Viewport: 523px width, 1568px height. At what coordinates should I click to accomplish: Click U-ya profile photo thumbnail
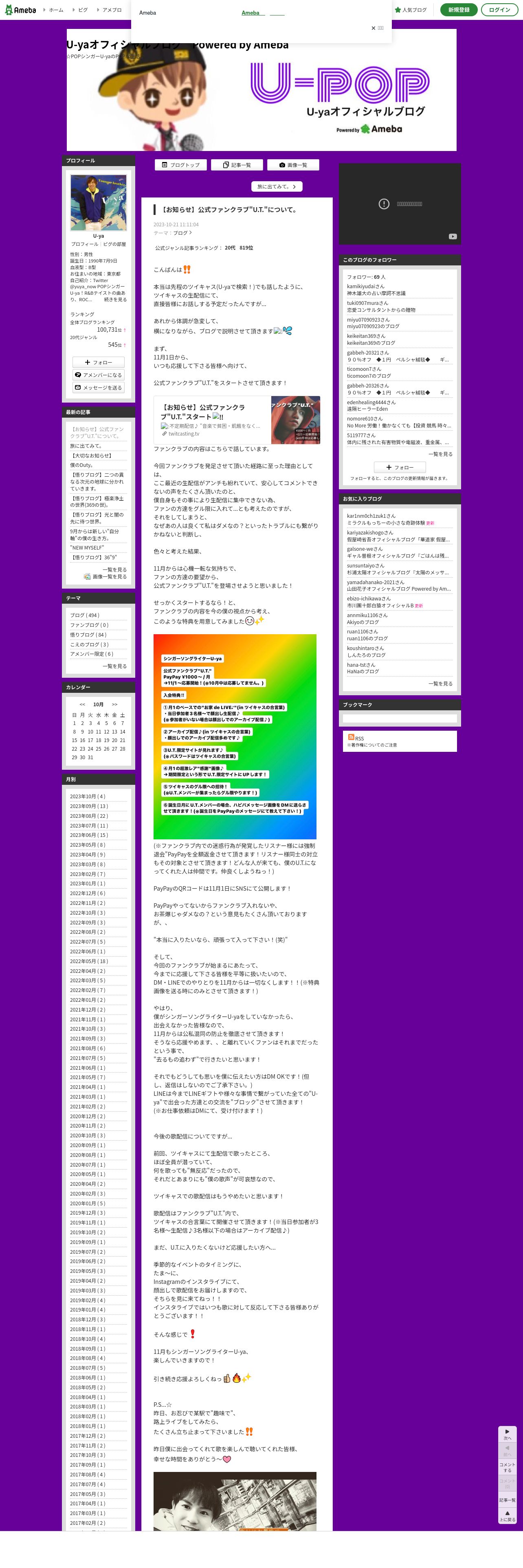coord(99,203)
